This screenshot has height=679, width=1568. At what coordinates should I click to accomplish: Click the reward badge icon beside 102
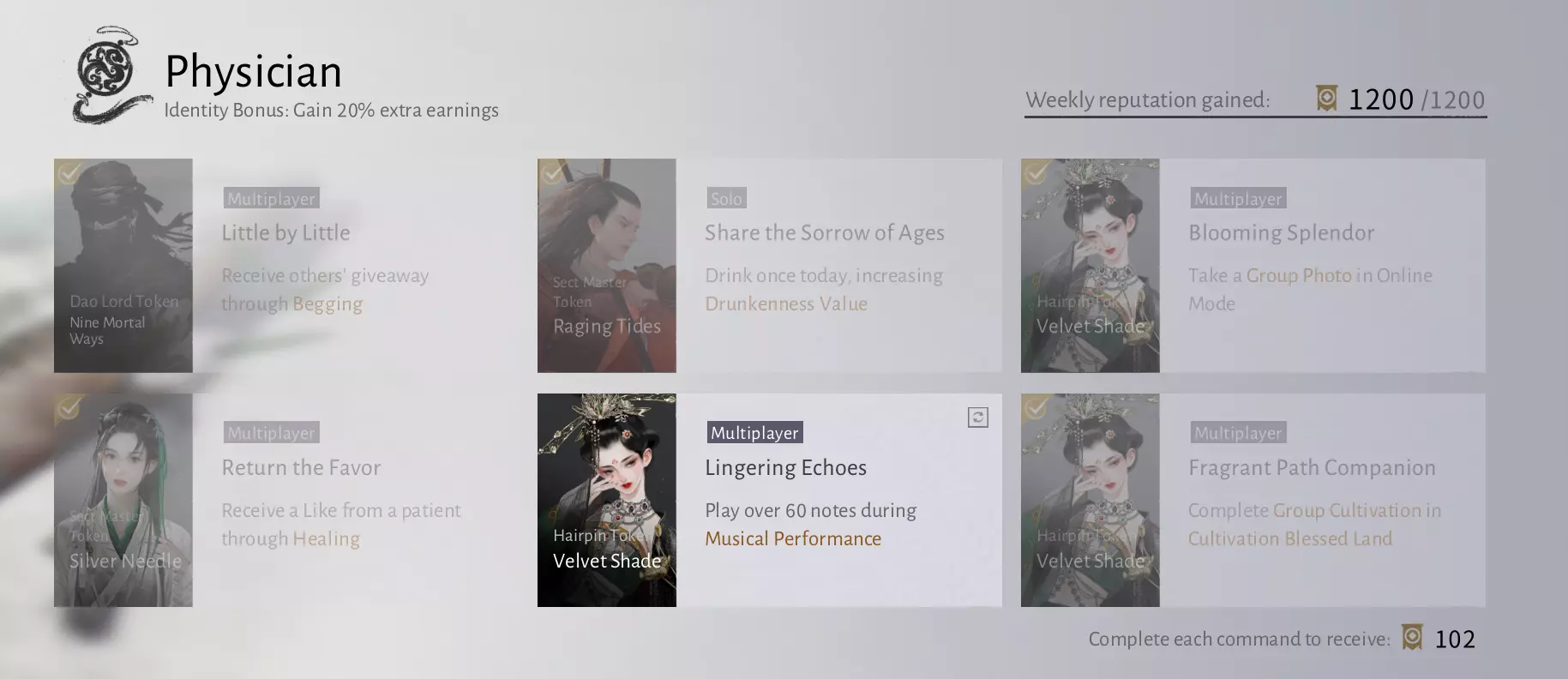(1412, 638)
